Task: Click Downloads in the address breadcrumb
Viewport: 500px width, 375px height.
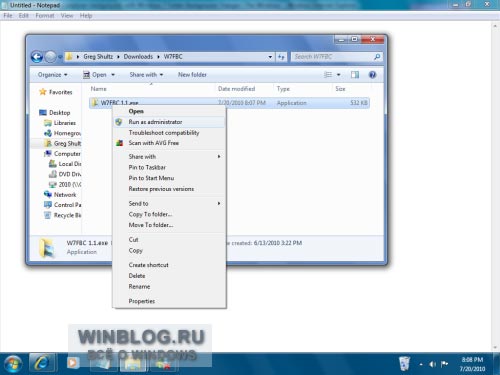Action: pos(138,57)
